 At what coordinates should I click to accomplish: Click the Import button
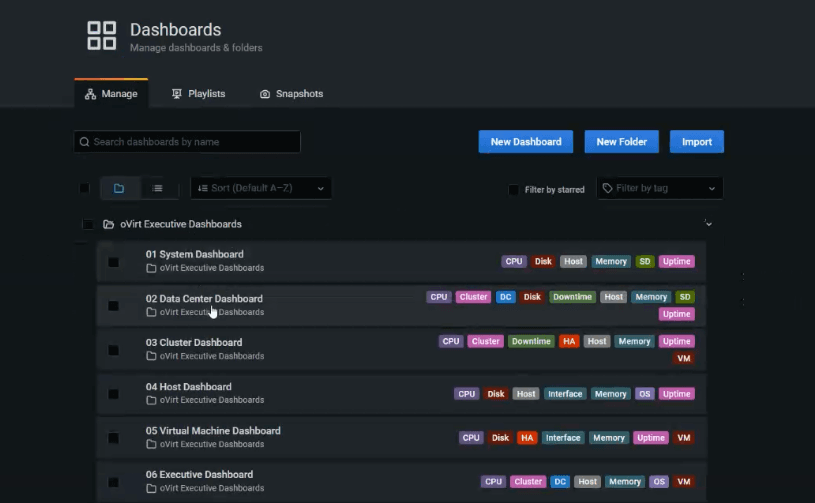coord(696,142)
